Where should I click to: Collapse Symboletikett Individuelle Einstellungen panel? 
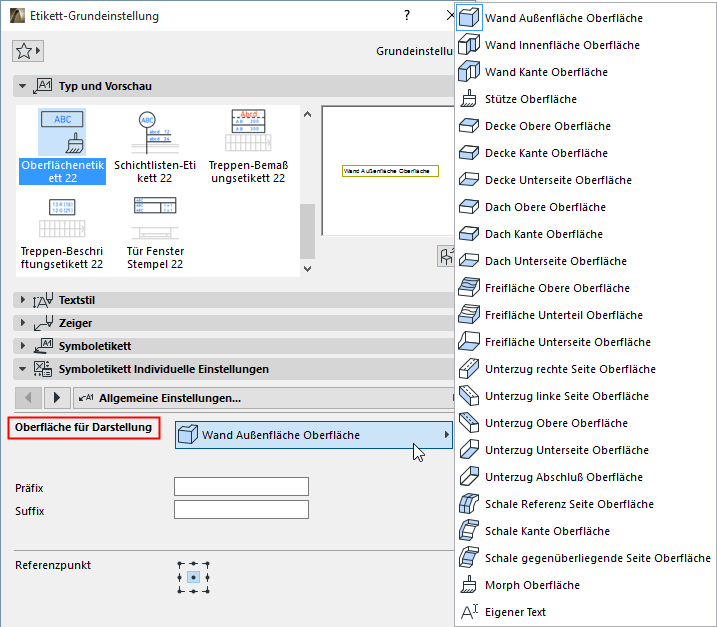point(22,369)
